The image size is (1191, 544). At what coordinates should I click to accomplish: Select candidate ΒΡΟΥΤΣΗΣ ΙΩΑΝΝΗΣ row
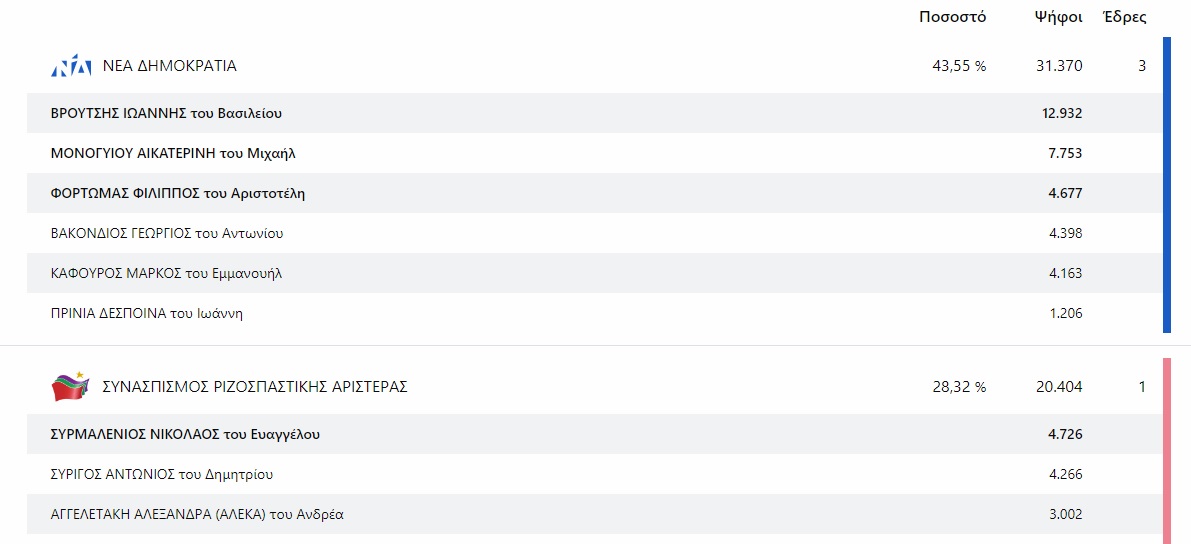[173, 113]
